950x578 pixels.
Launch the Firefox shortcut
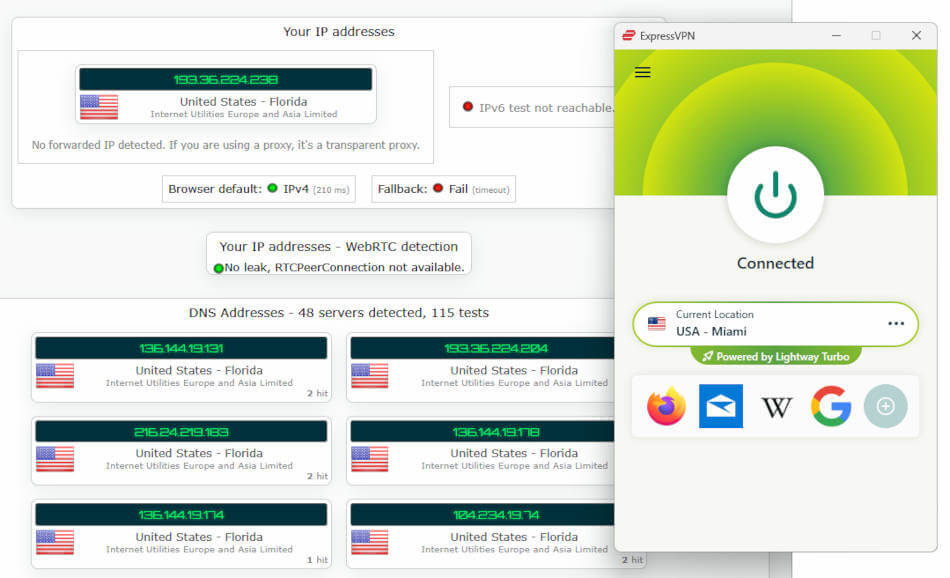[x=667, y=407]
